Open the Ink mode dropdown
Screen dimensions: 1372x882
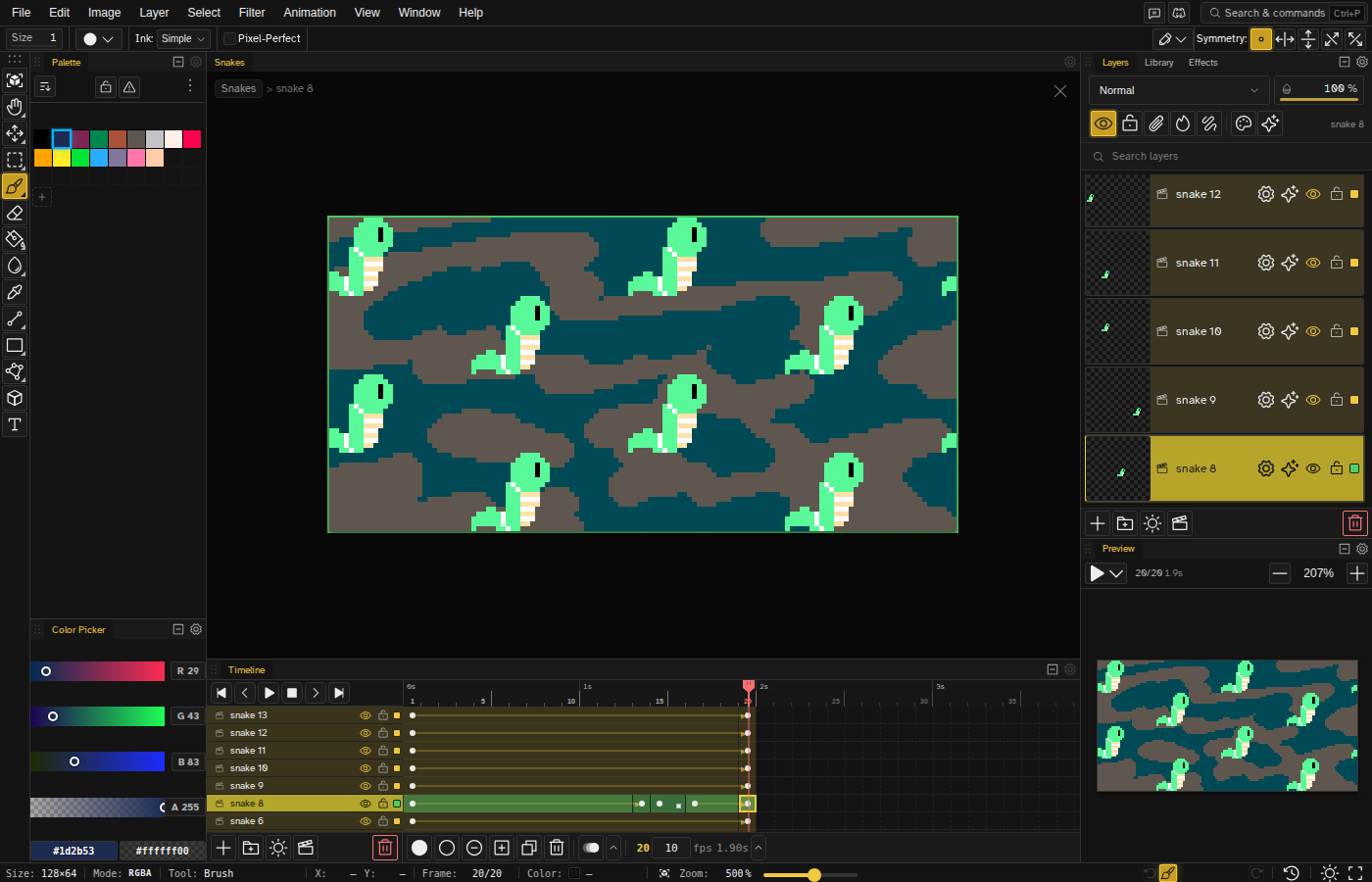(x=183, y=38)
